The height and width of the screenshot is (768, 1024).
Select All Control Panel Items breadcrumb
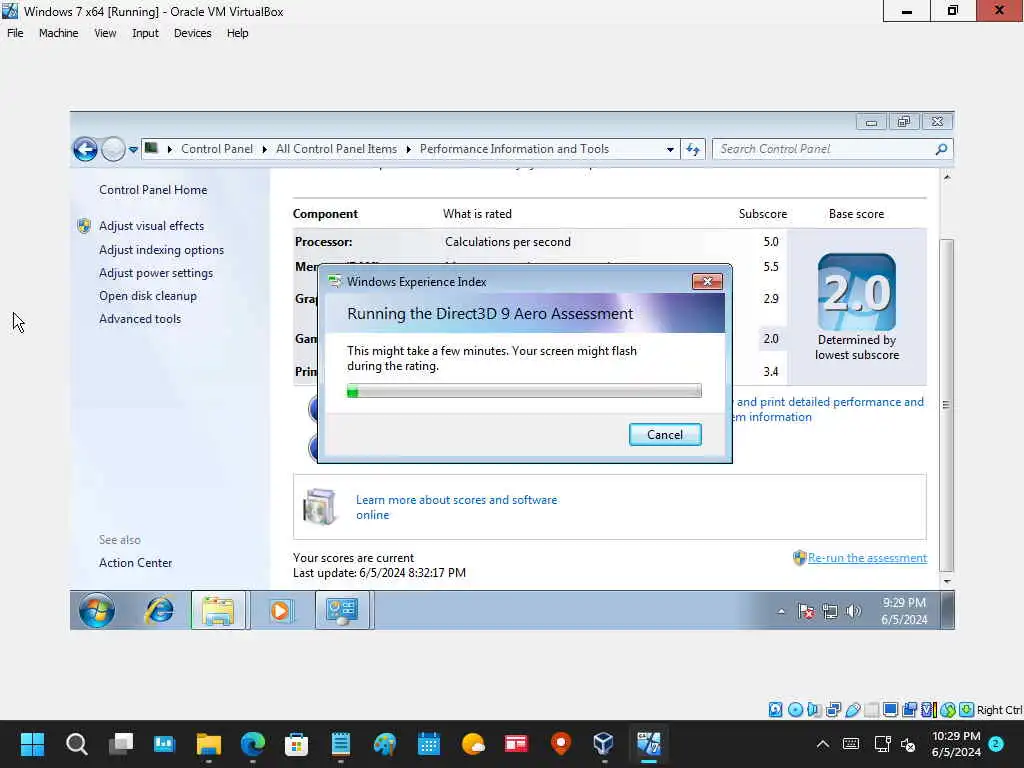pyautogui.click(x=336, y=149)
